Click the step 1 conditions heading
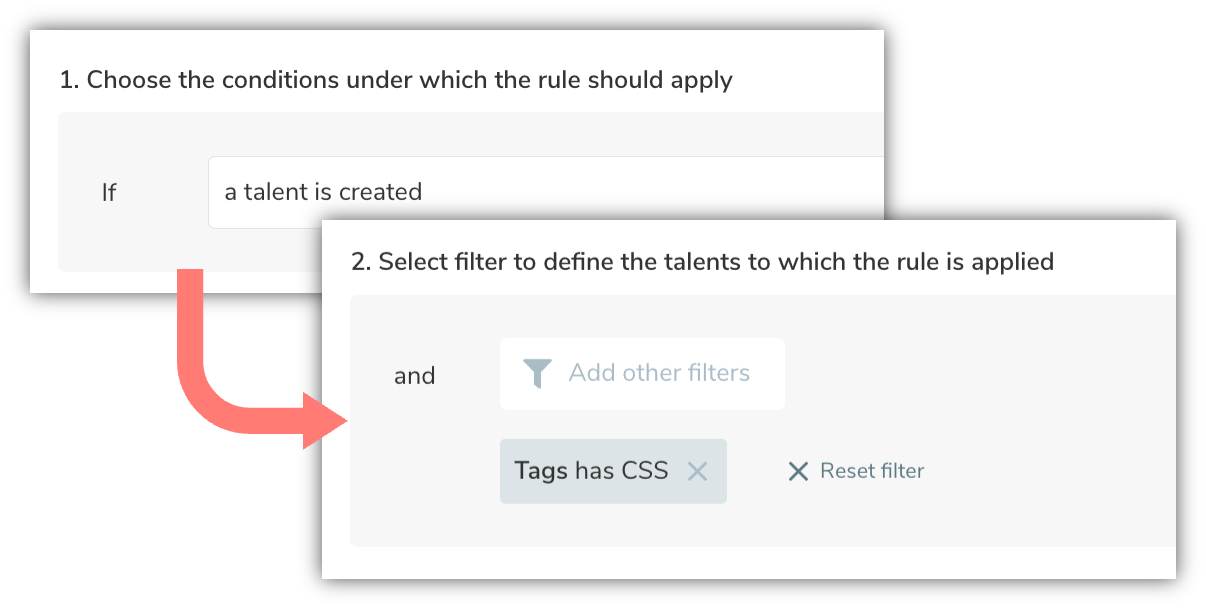The image size is (1206, 610). pyautogui.click(x=396, y=80)
